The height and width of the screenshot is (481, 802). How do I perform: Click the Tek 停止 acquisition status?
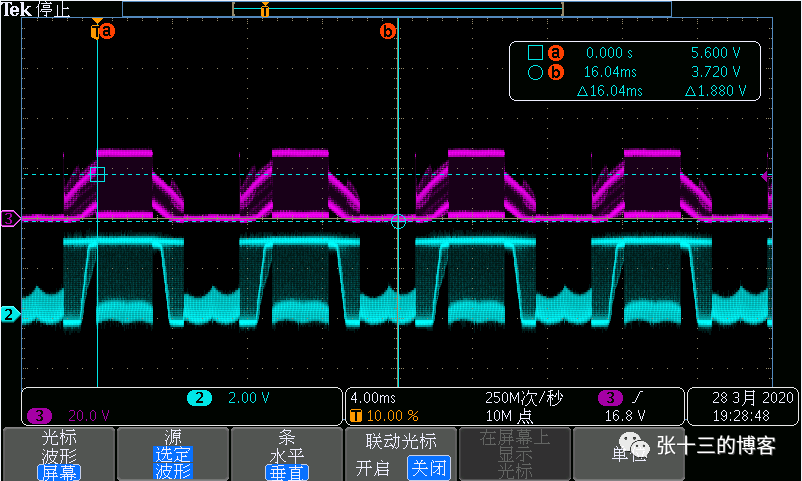point(35,9)
